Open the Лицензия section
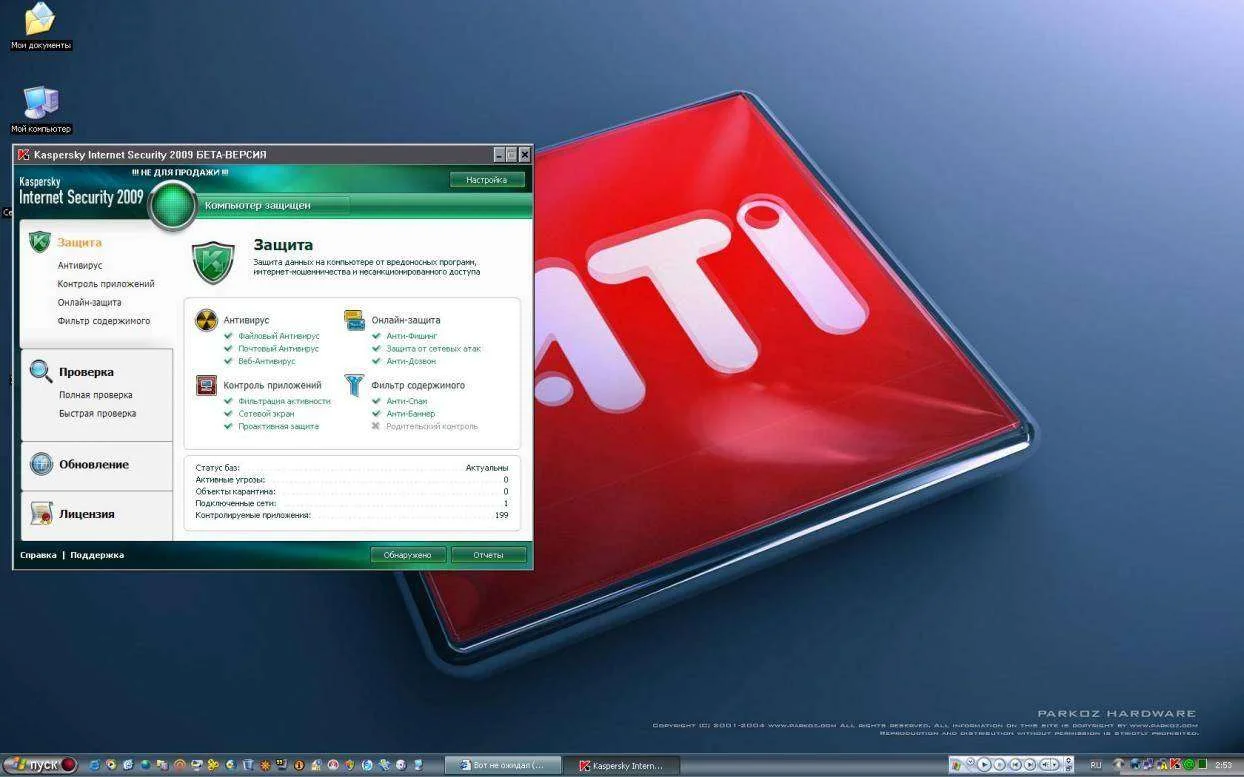This screenshot has width=1244, height=777. click(x=87, y=514)
